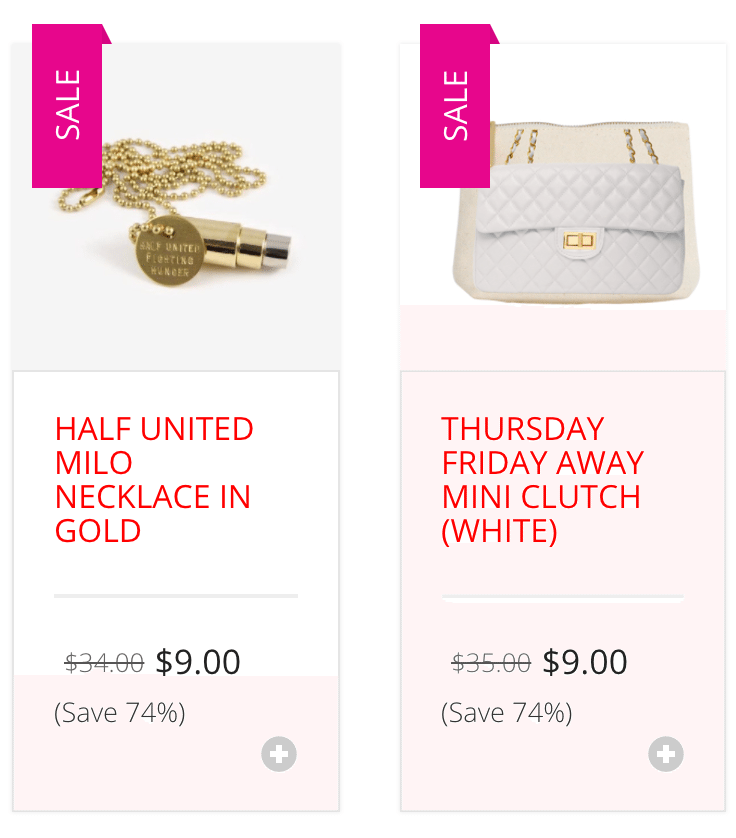Click SALE ribbon on necklace product
This screenshot has width=736, height=838.
(x=67, y=106)
